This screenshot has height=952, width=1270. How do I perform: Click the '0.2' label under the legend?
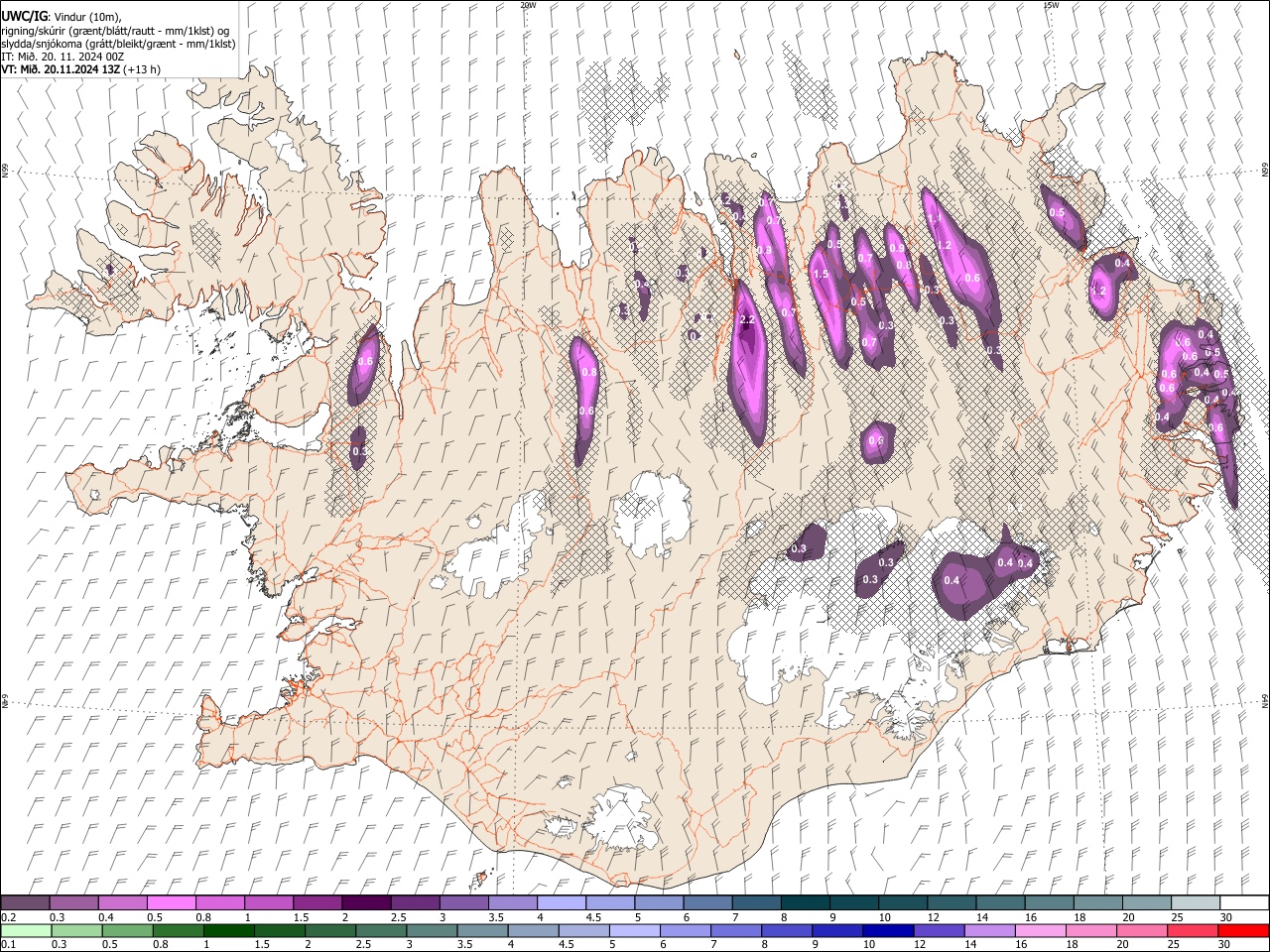pyautogui.click(x=8, y=917)
